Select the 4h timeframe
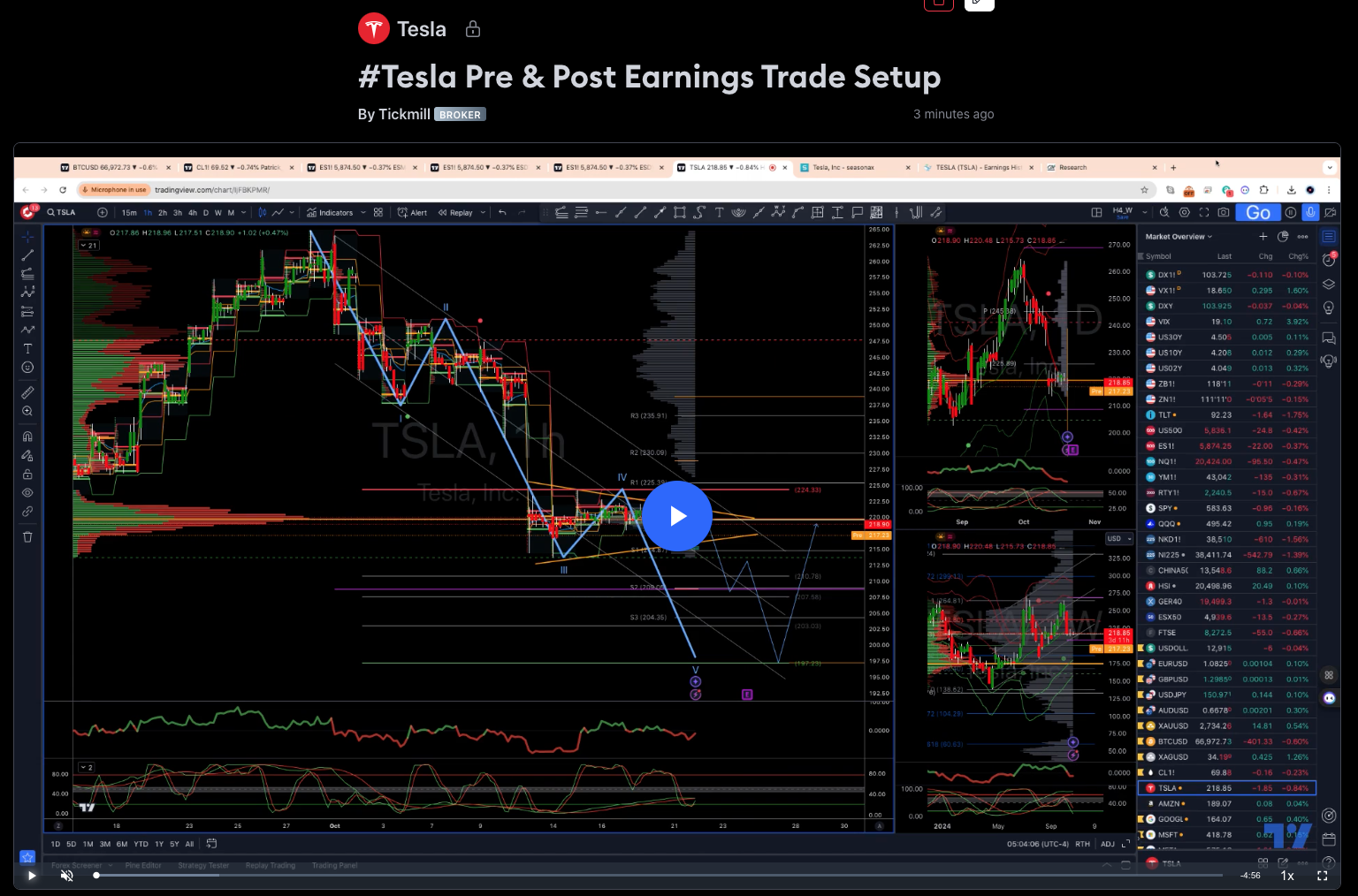The image size is (1358, 896). click(x=192, y=213)
